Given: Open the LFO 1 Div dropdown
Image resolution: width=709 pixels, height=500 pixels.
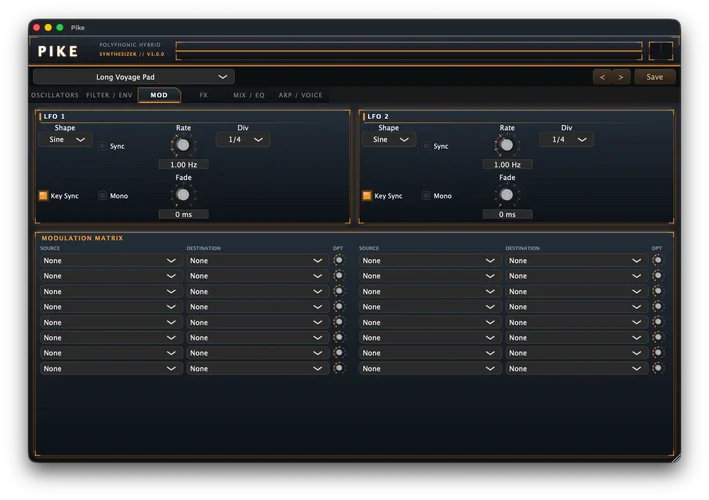Looking at the screenshot, I should click(x=243, y=140).
